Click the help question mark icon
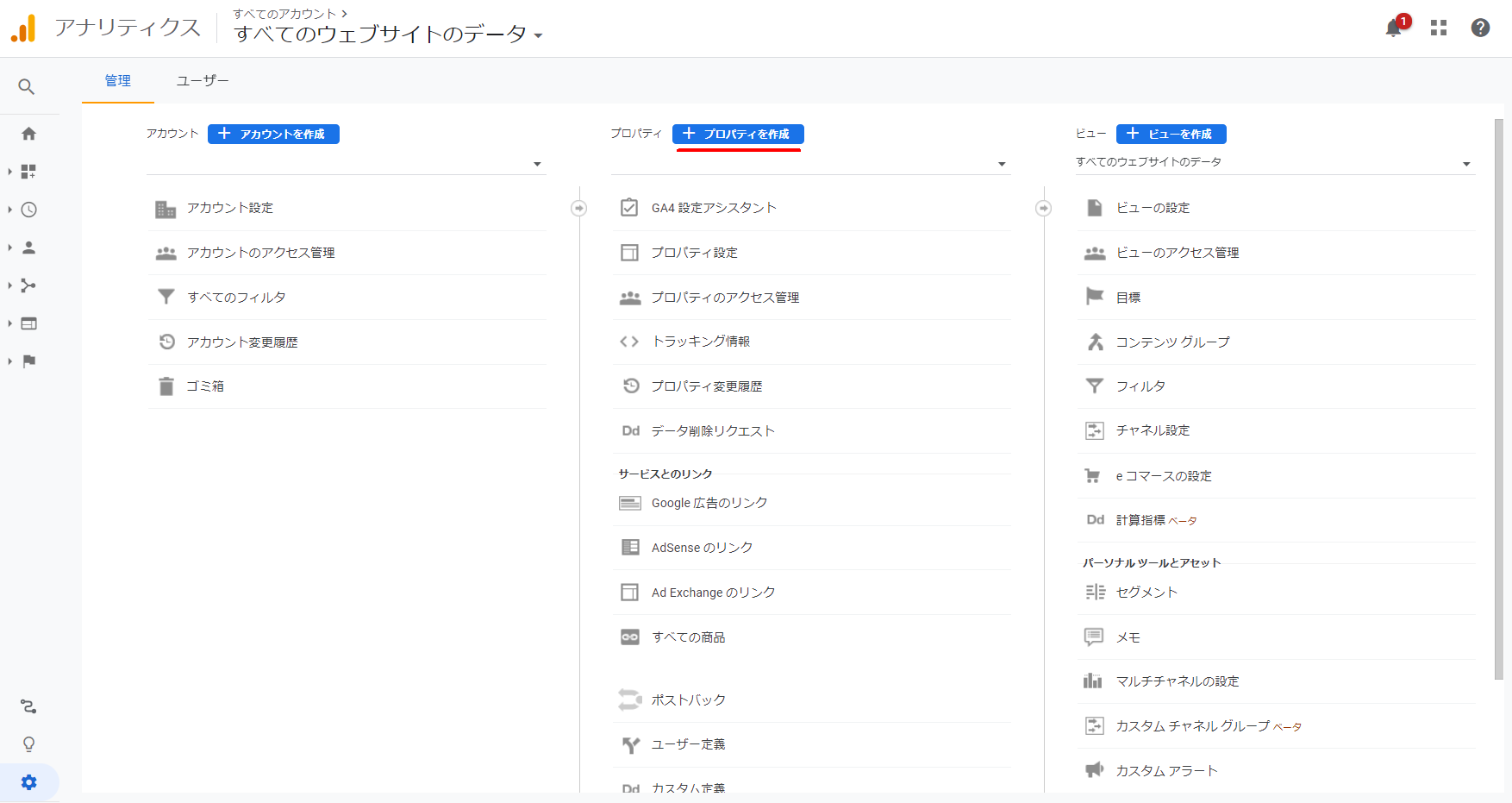This screenshot has height=803, width=1512. (x=1480, y=28)
